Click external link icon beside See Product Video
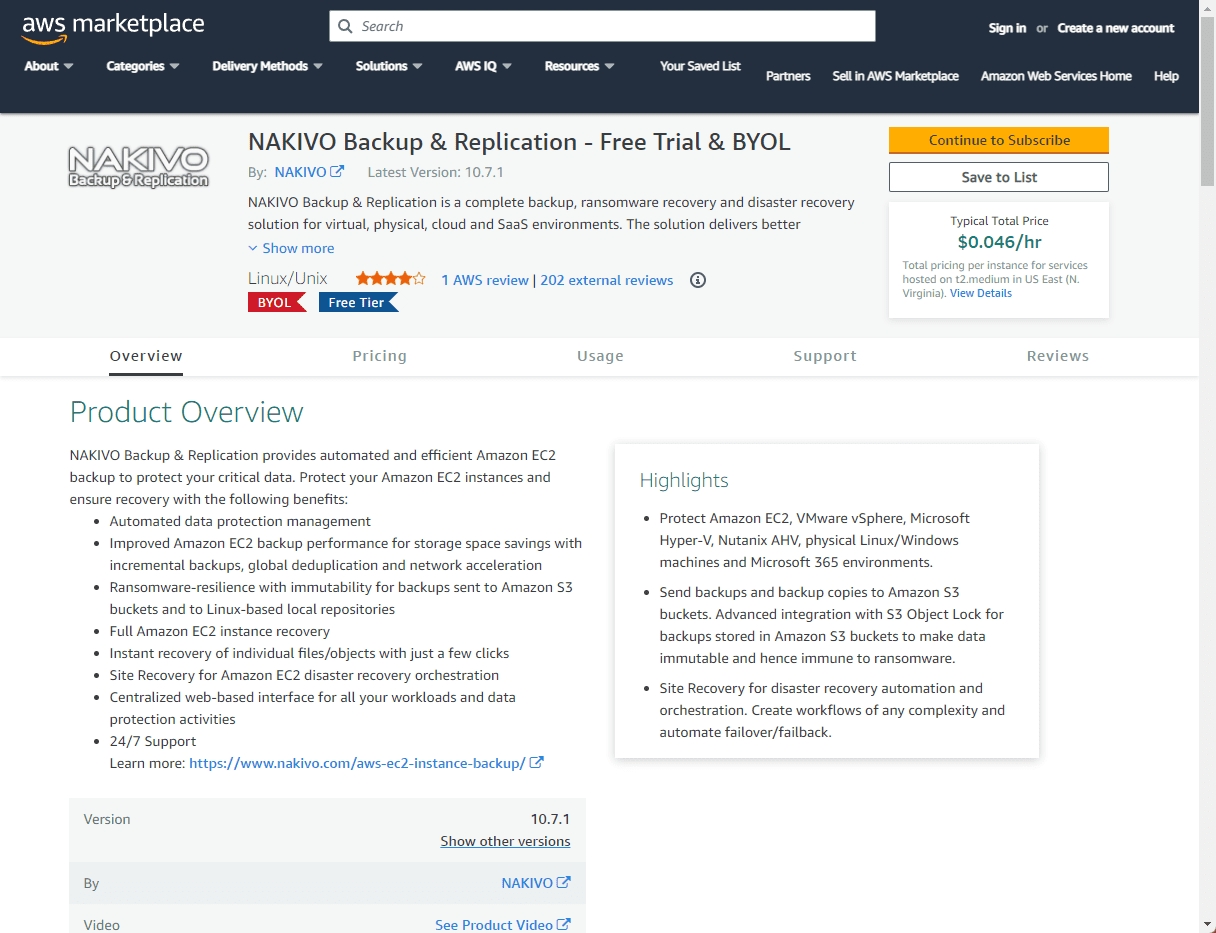The height and width of the screenshot is (933, 1216). tap(564, 925)
